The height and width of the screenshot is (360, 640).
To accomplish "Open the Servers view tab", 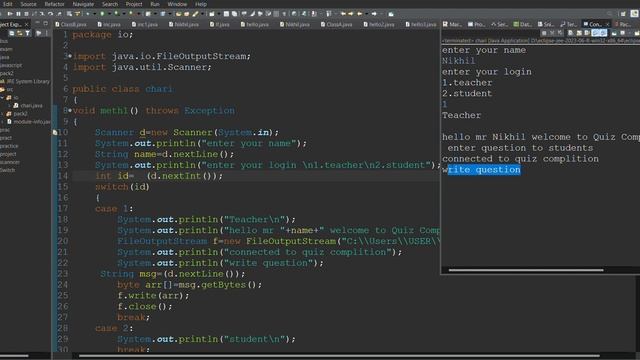I will (x=499, y=24).
